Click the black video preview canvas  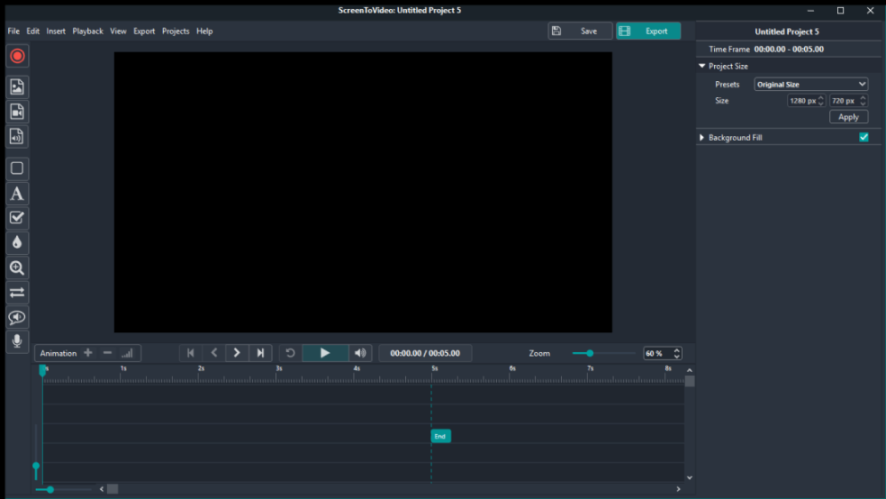click(363, 192)
